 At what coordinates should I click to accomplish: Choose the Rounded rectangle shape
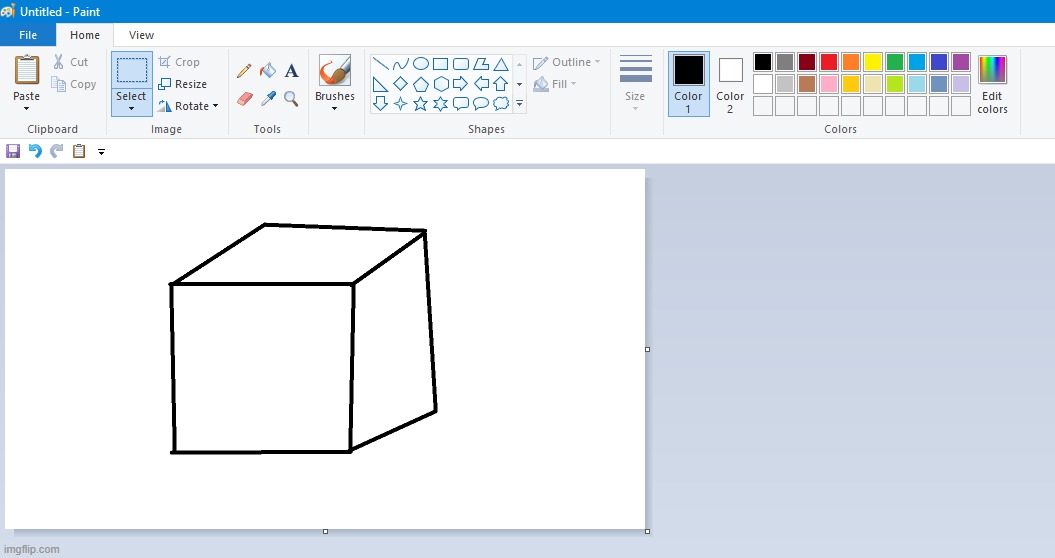click(461, 64)
